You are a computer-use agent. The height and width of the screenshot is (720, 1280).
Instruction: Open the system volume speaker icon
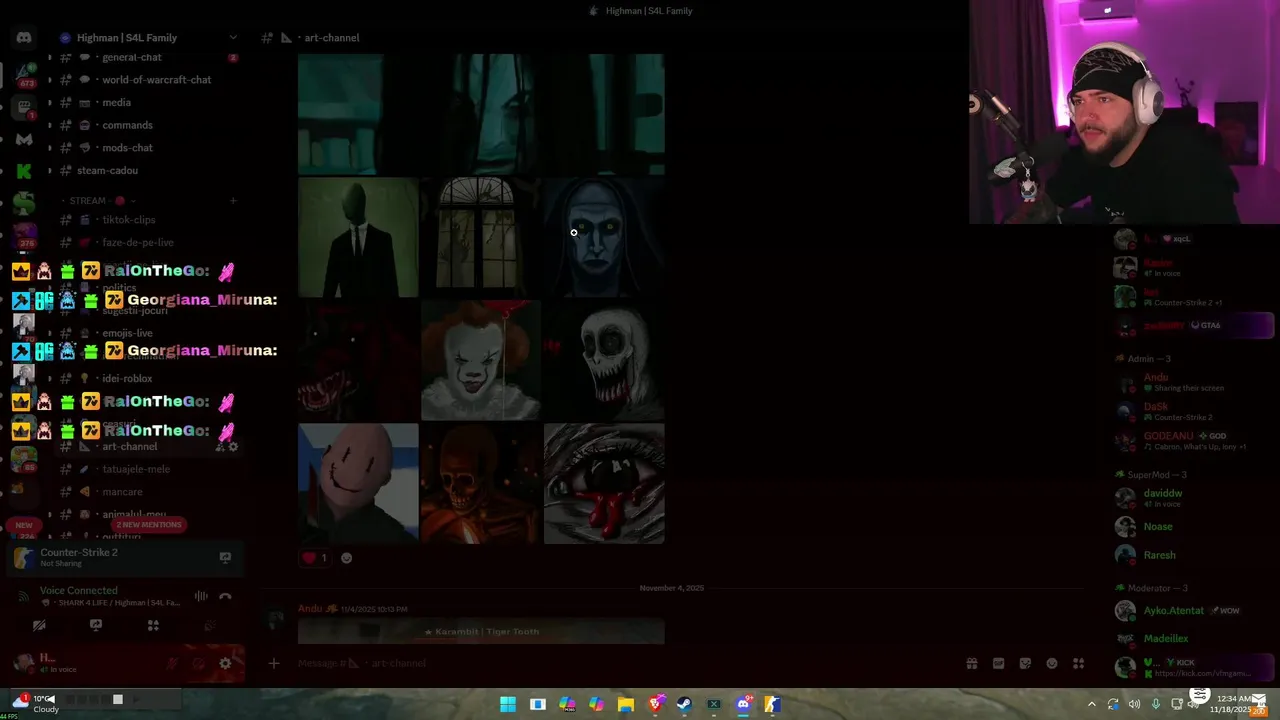pos(1134,704)
